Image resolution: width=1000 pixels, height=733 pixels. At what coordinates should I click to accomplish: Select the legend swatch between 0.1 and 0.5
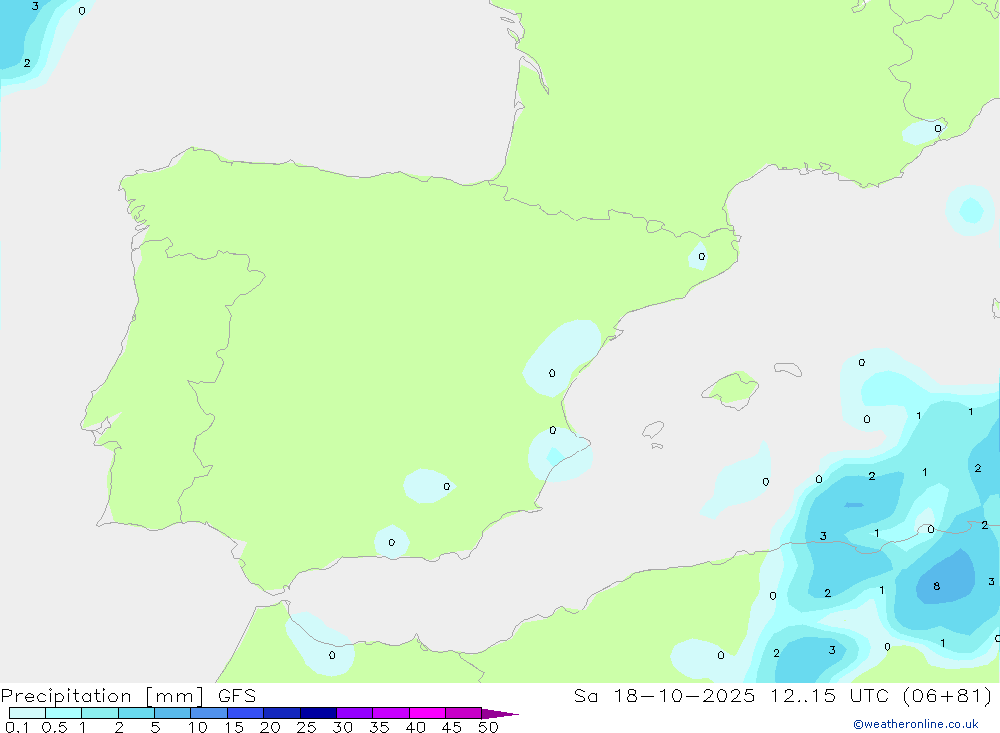(27, 713)
